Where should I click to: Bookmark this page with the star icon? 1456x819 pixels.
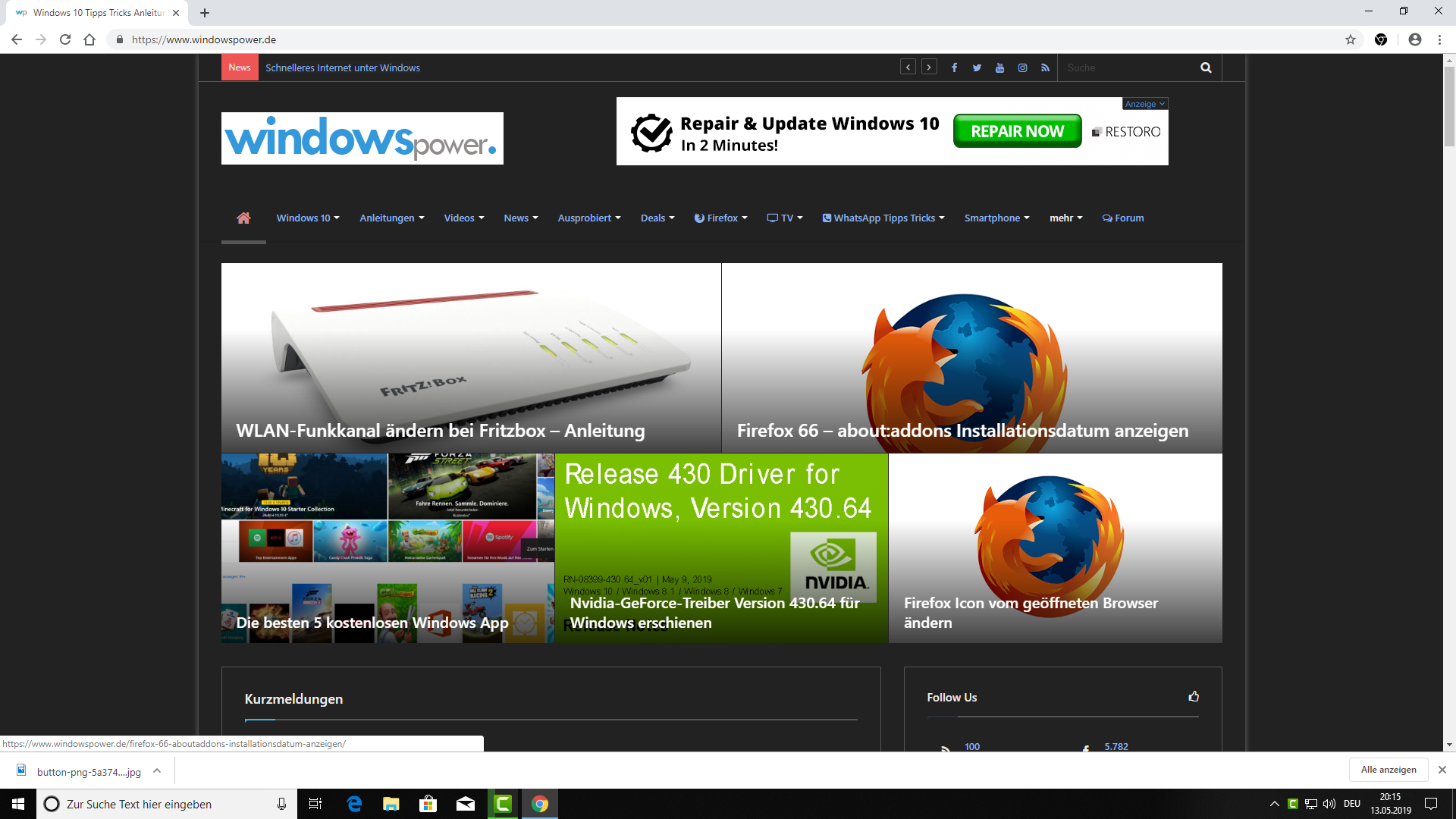(1351, 39)
